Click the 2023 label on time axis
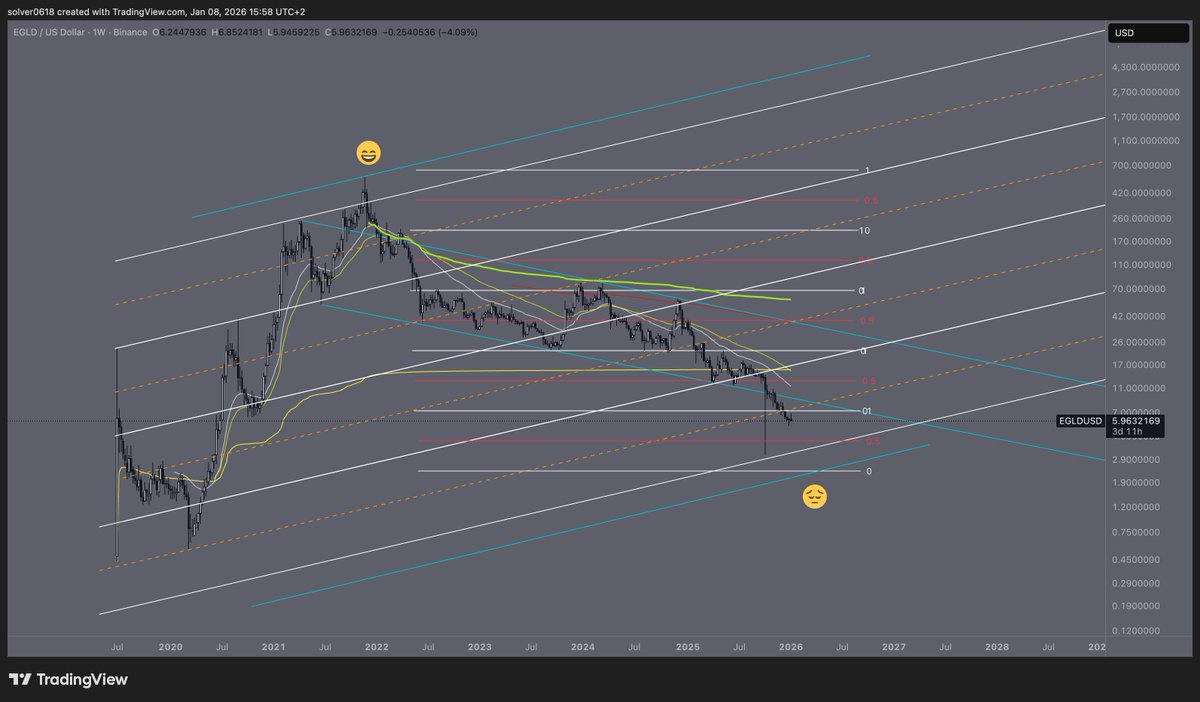The width and height of the screenshot is (1200, 702). 480,648
